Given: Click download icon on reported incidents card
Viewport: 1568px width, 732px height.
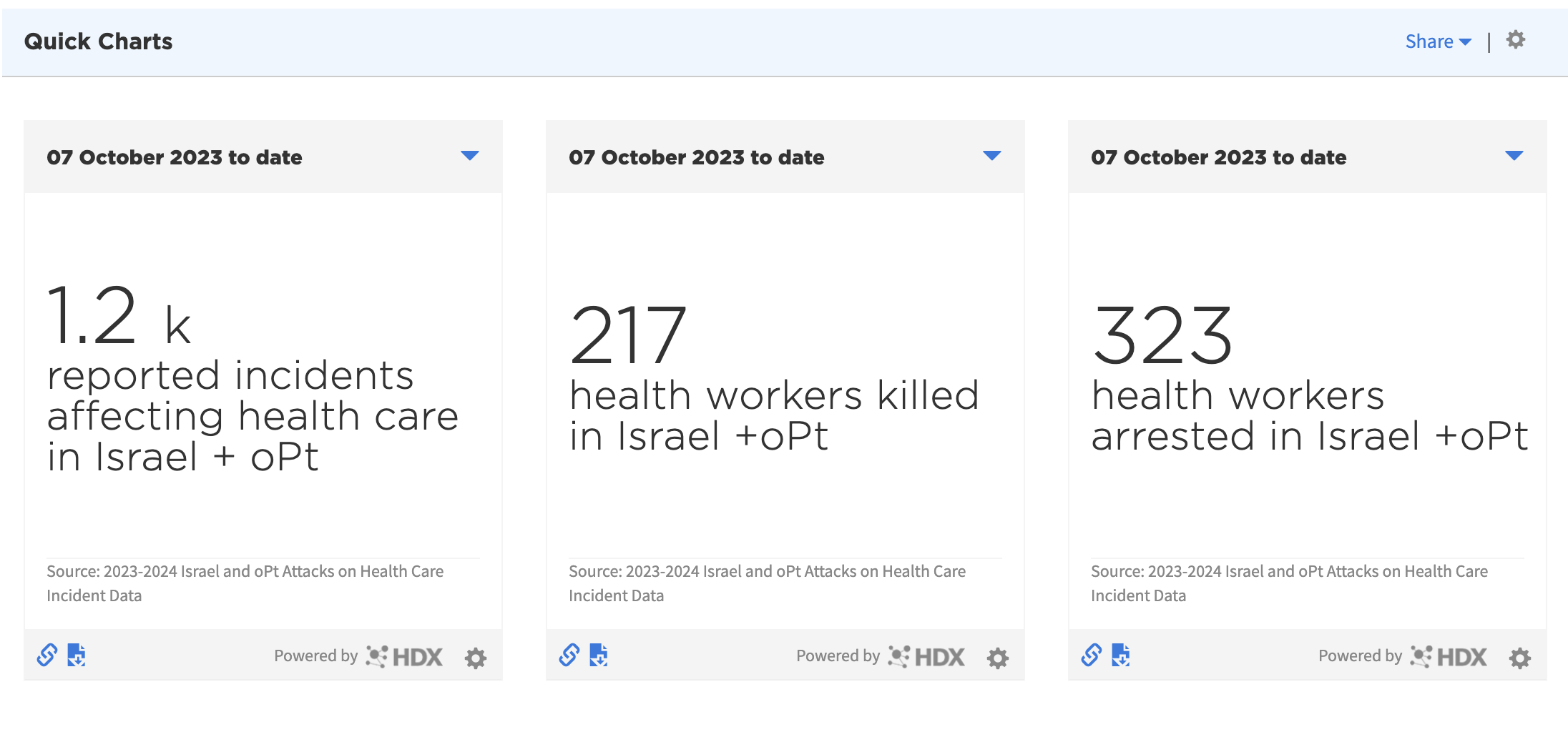Looking at the screenshot, I should [x=77, y=655].
